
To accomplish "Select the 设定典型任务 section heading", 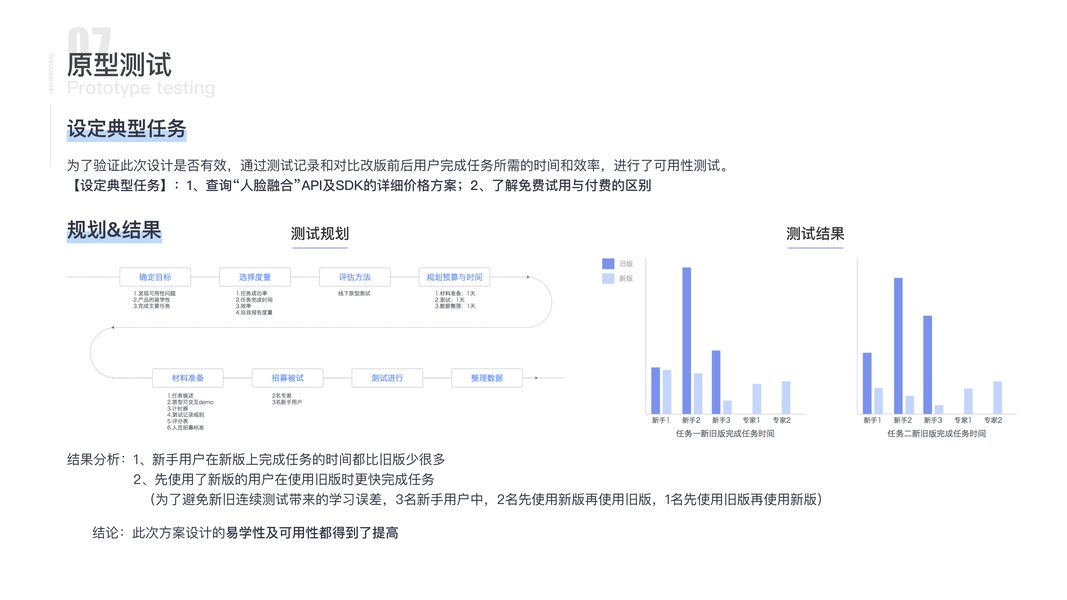I will (127, 129).
